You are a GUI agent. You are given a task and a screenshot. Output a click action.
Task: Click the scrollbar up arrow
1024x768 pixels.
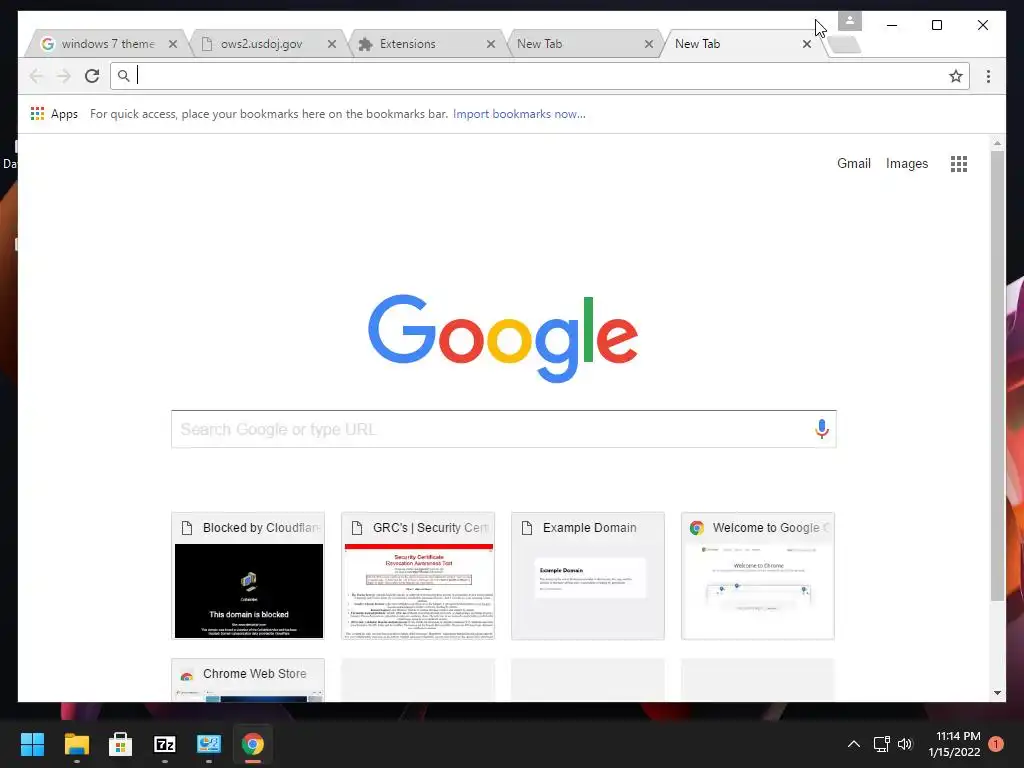[997, 142]
